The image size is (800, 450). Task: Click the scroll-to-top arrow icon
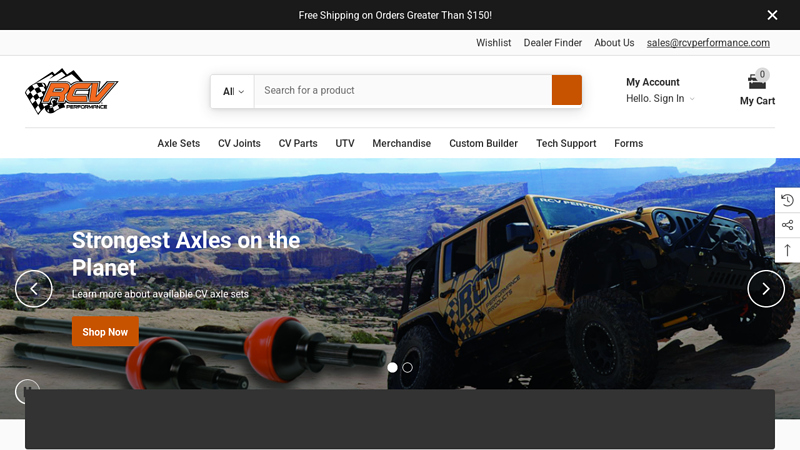(787, 250)
